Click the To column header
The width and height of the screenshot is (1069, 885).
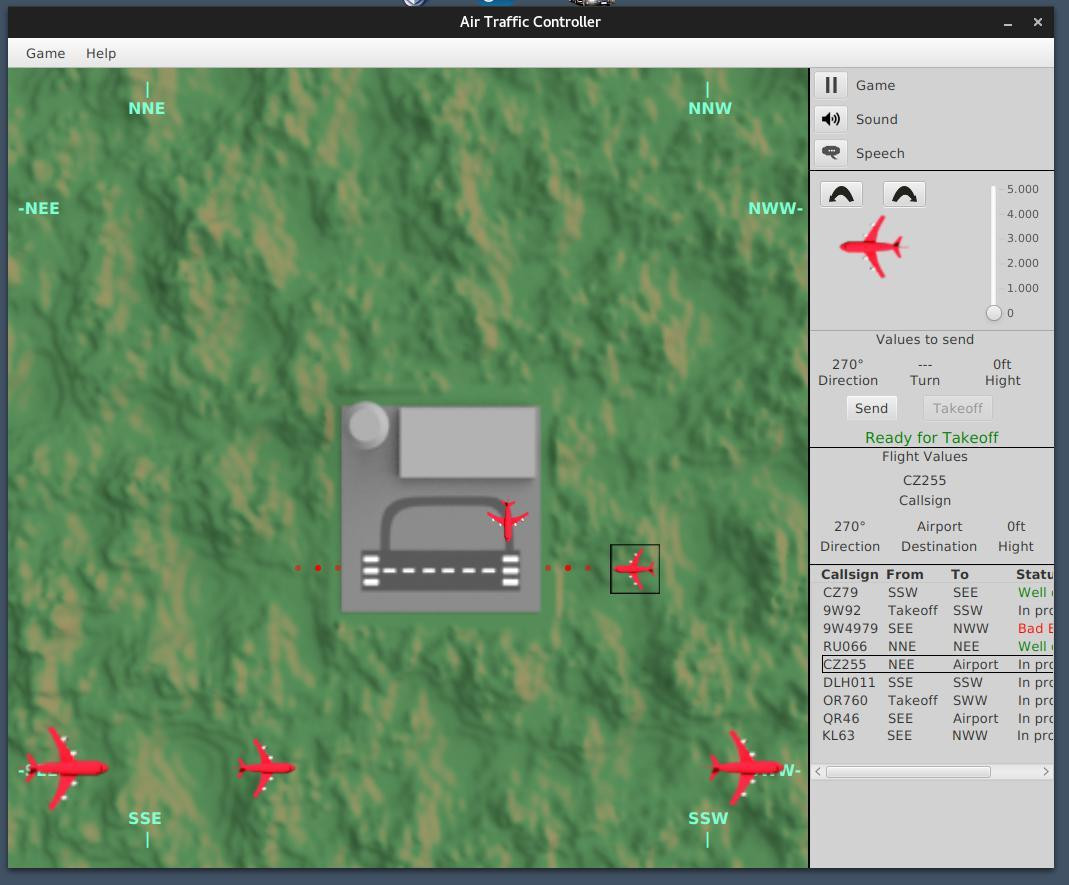point(959,574)
